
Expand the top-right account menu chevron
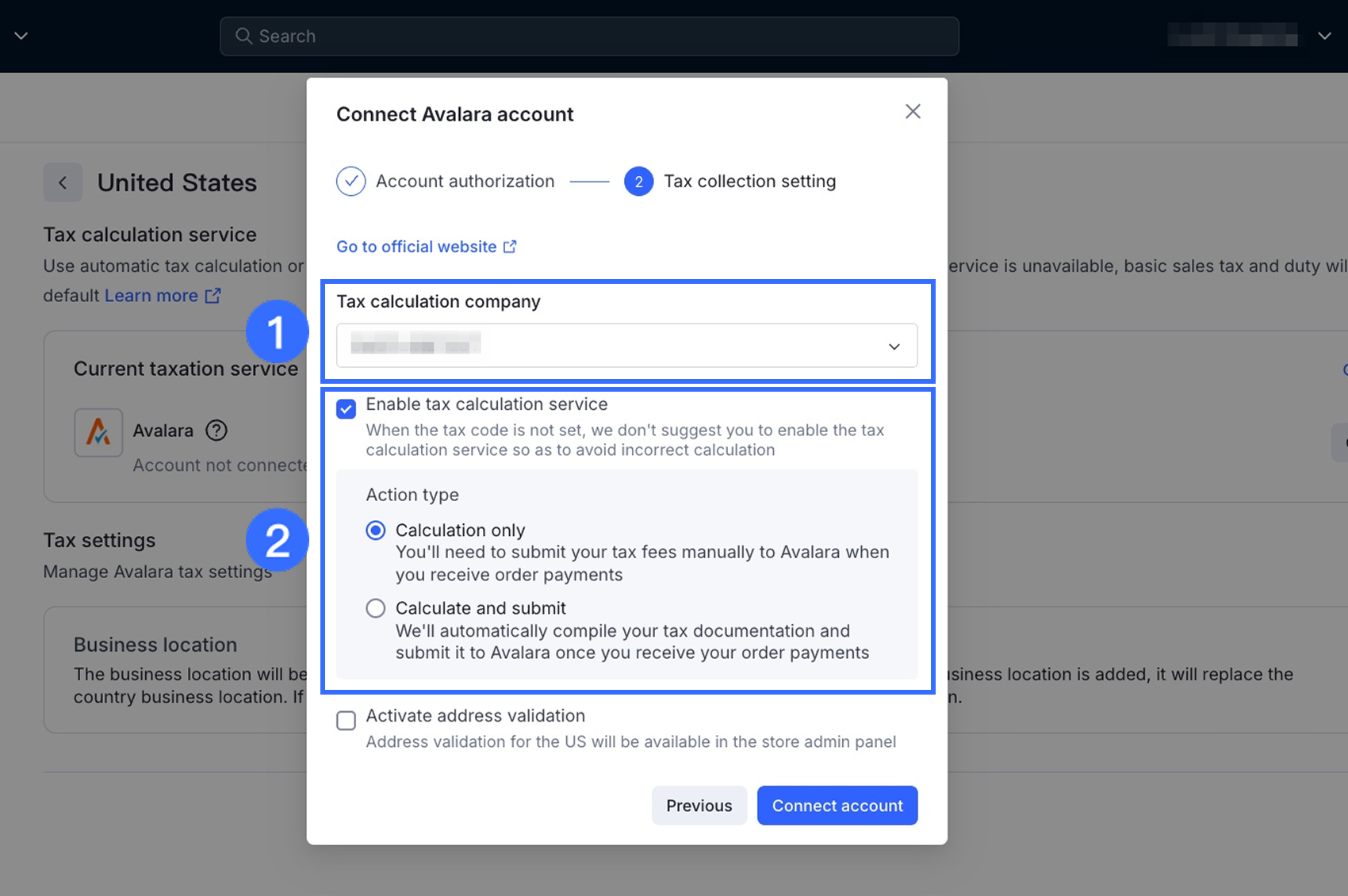click(x=1324, y=36)
